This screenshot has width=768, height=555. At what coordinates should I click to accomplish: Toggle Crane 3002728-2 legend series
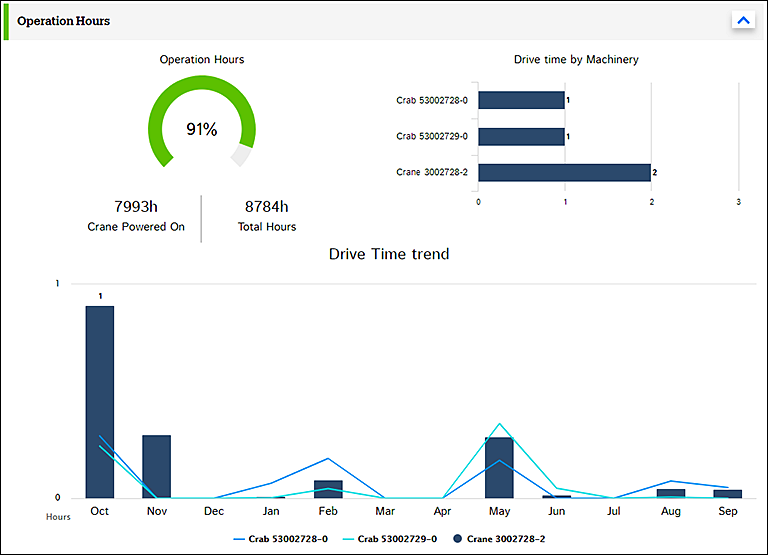click(x=498, y=539)
